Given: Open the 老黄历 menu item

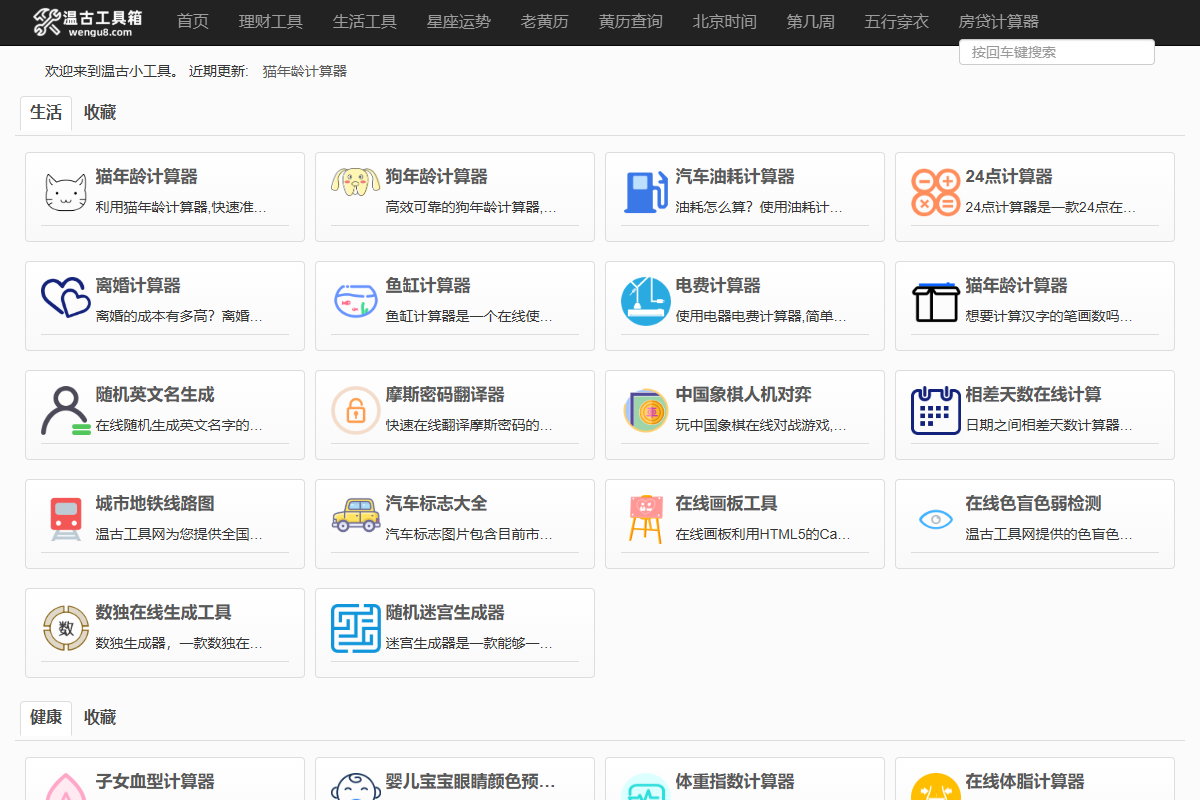Looking at the screenshot, I should (x=544, y=21).
